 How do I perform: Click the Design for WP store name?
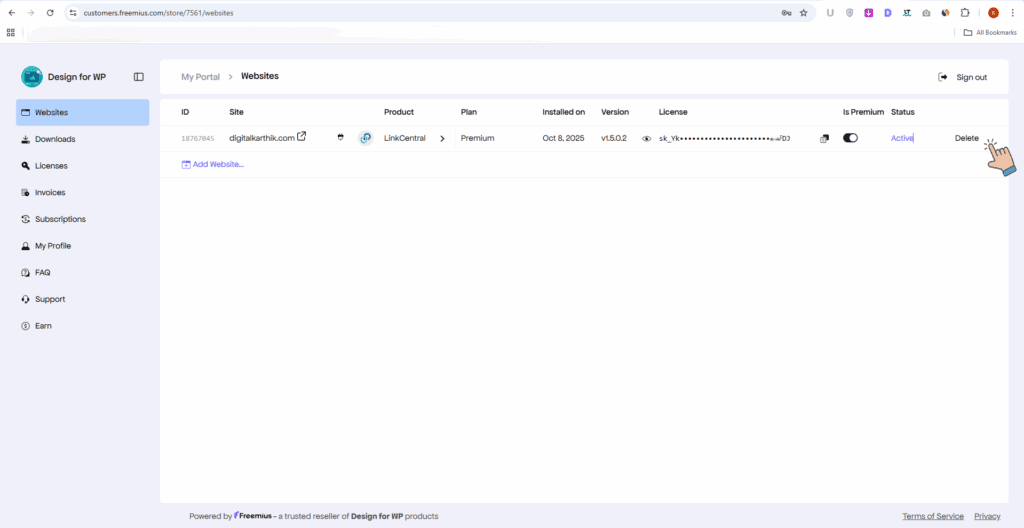point(77,77)
